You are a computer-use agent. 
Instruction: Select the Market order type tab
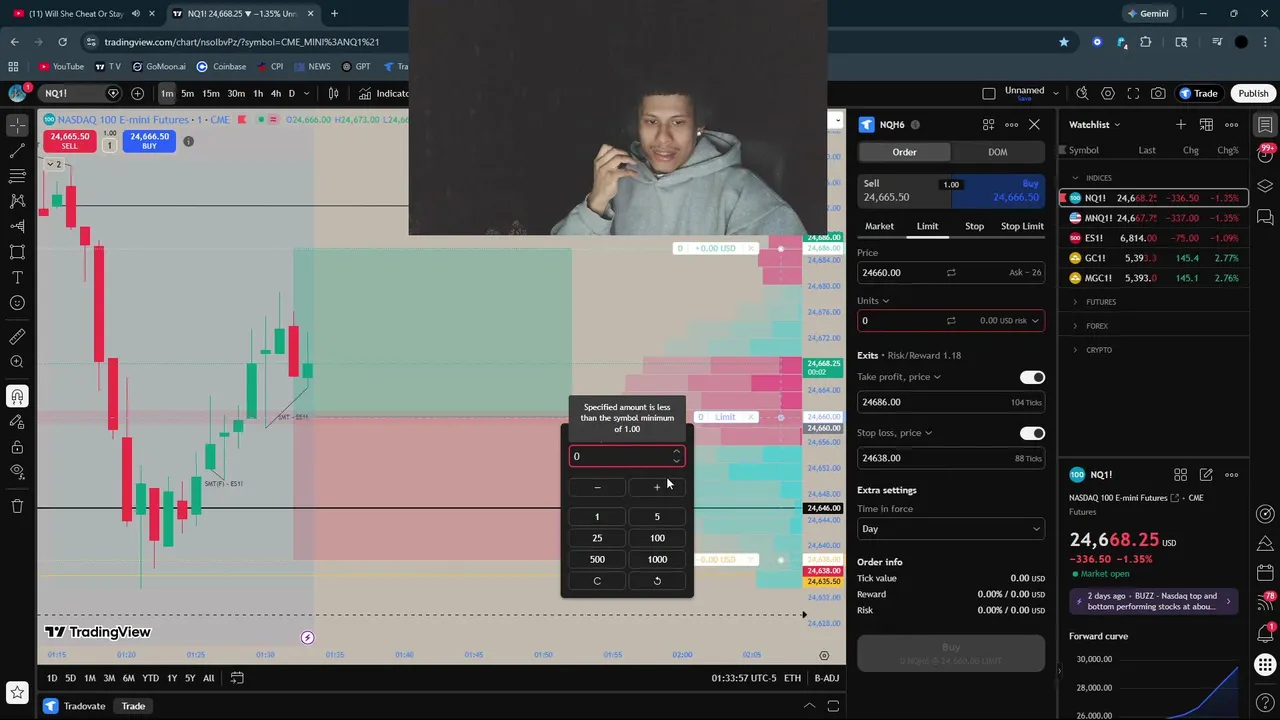[x=879, y=226]
